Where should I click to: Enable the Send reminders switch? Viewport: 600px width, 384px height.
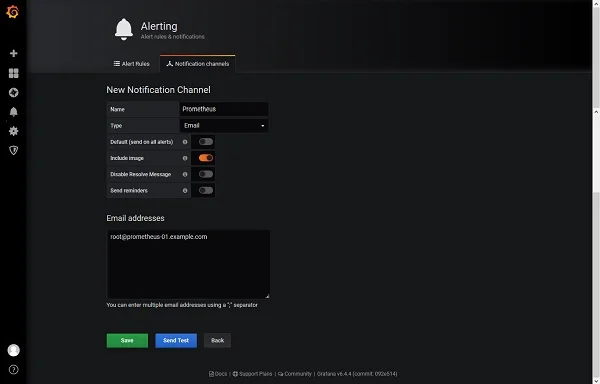coord(206,190)
